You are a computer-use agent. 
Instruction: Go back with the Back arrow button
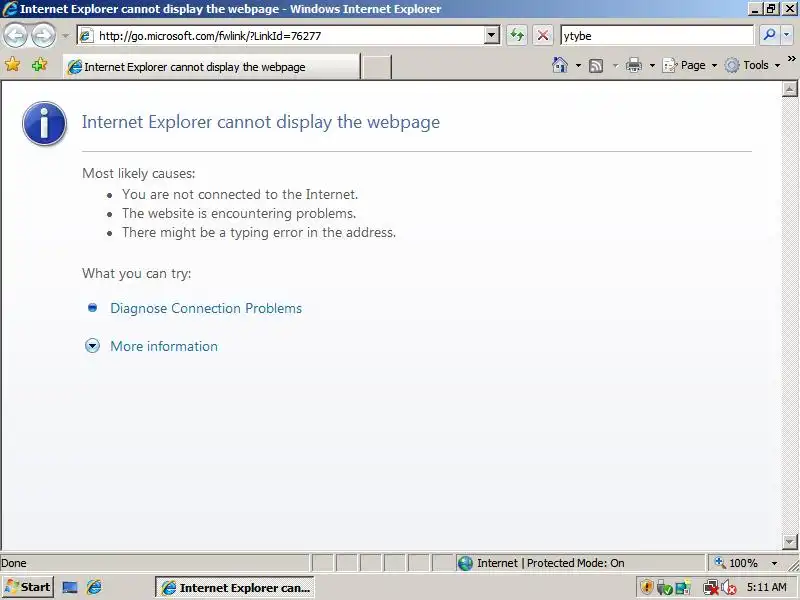[15, 36]
